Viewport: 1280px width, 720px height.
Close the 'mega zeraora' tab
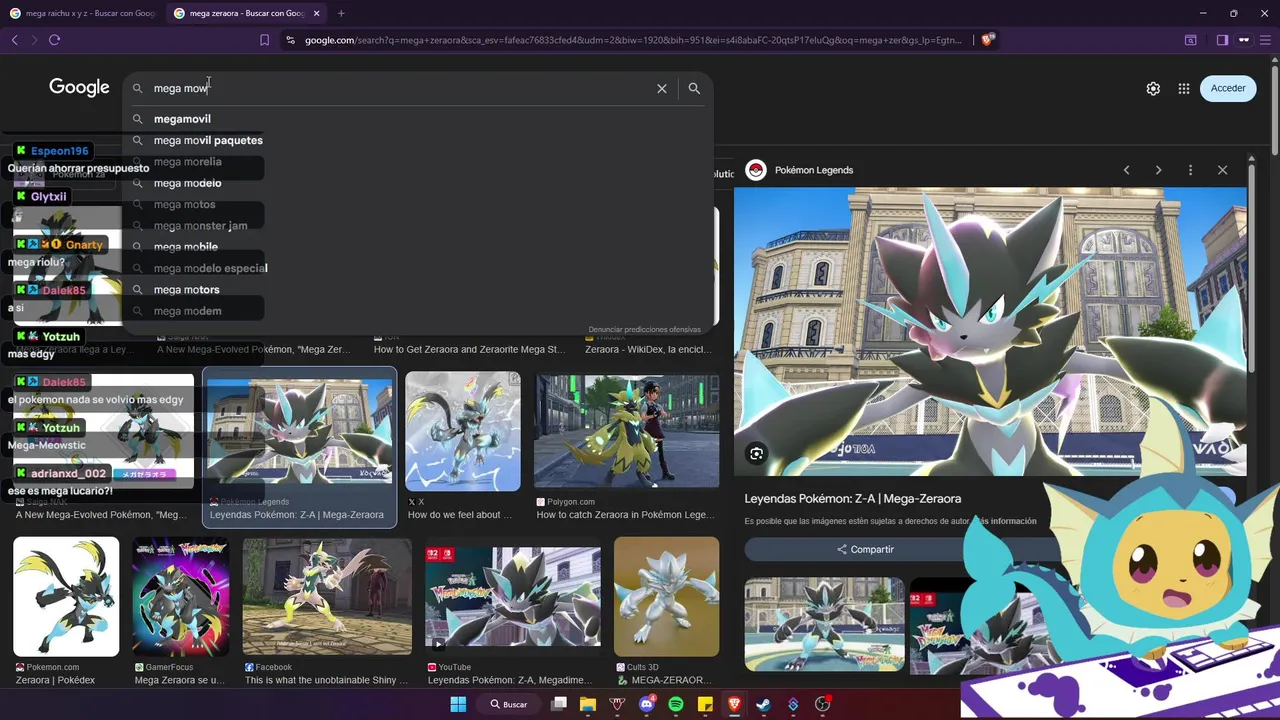317,13
